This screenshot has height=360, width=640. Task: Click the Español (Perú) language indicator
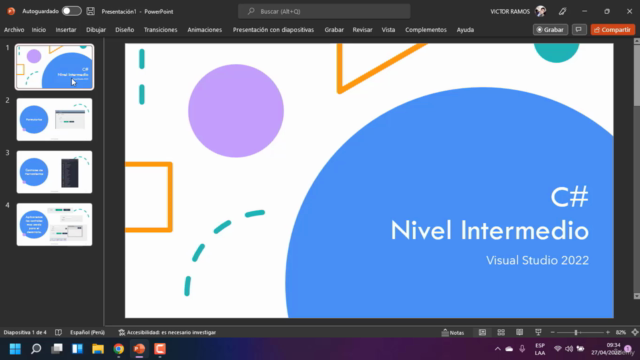(x=87, y=332)
